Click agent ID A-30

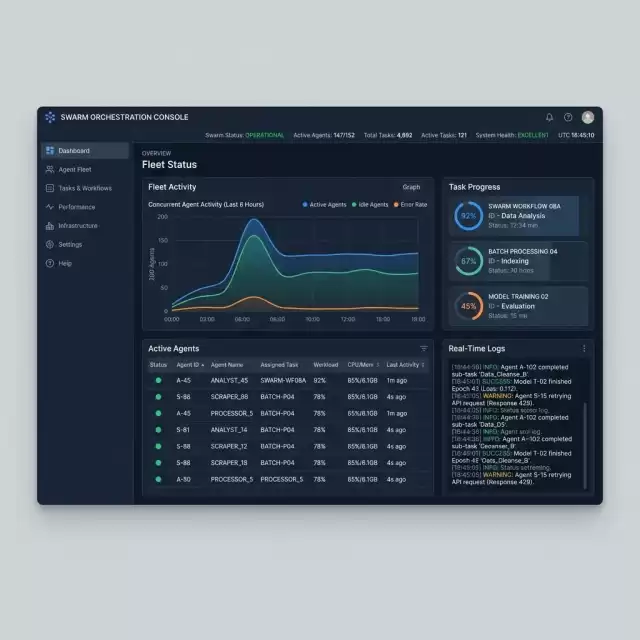[x=183, y=480]
